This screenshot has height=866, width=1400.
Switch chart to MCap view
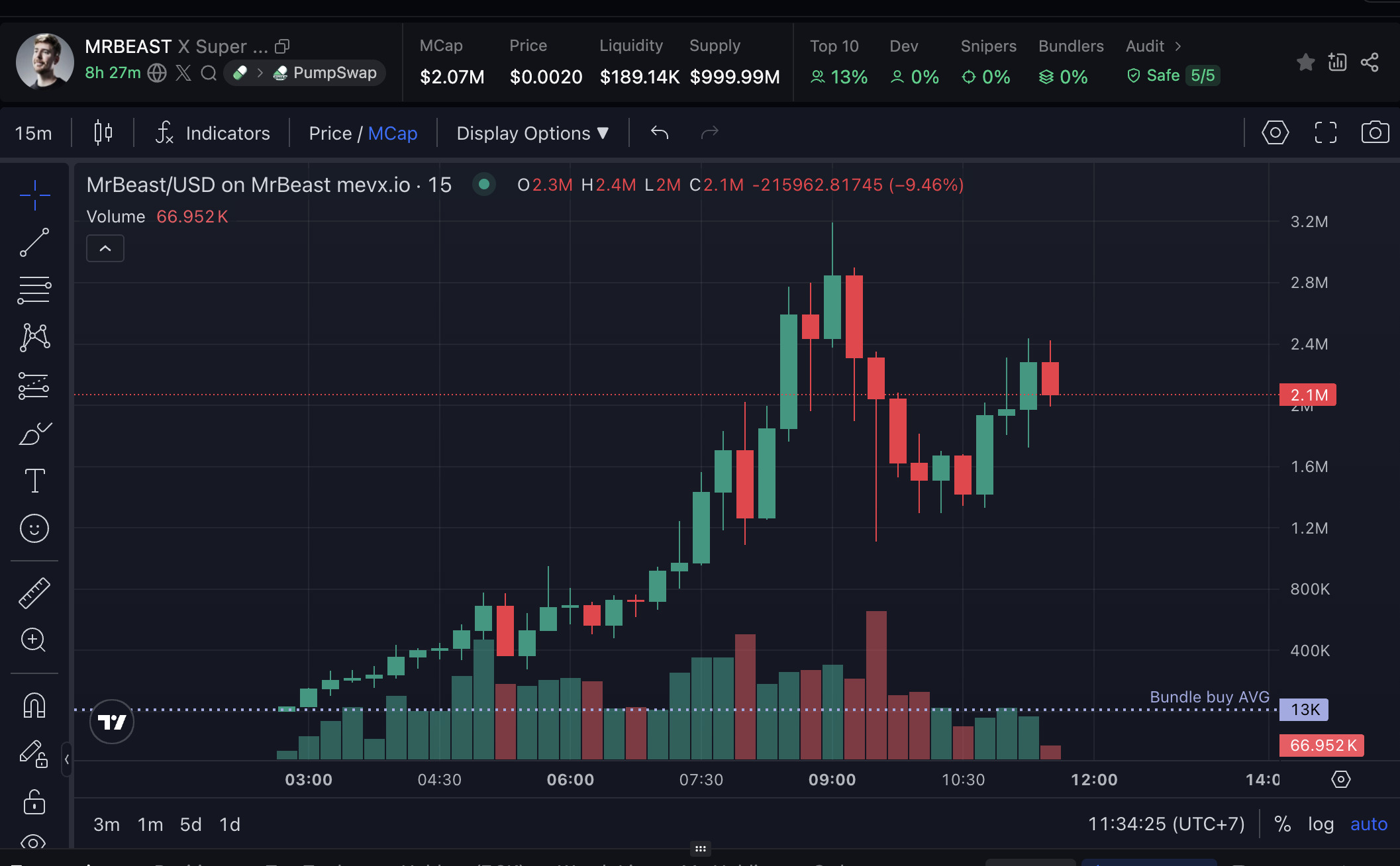click(x=393, y=133)
